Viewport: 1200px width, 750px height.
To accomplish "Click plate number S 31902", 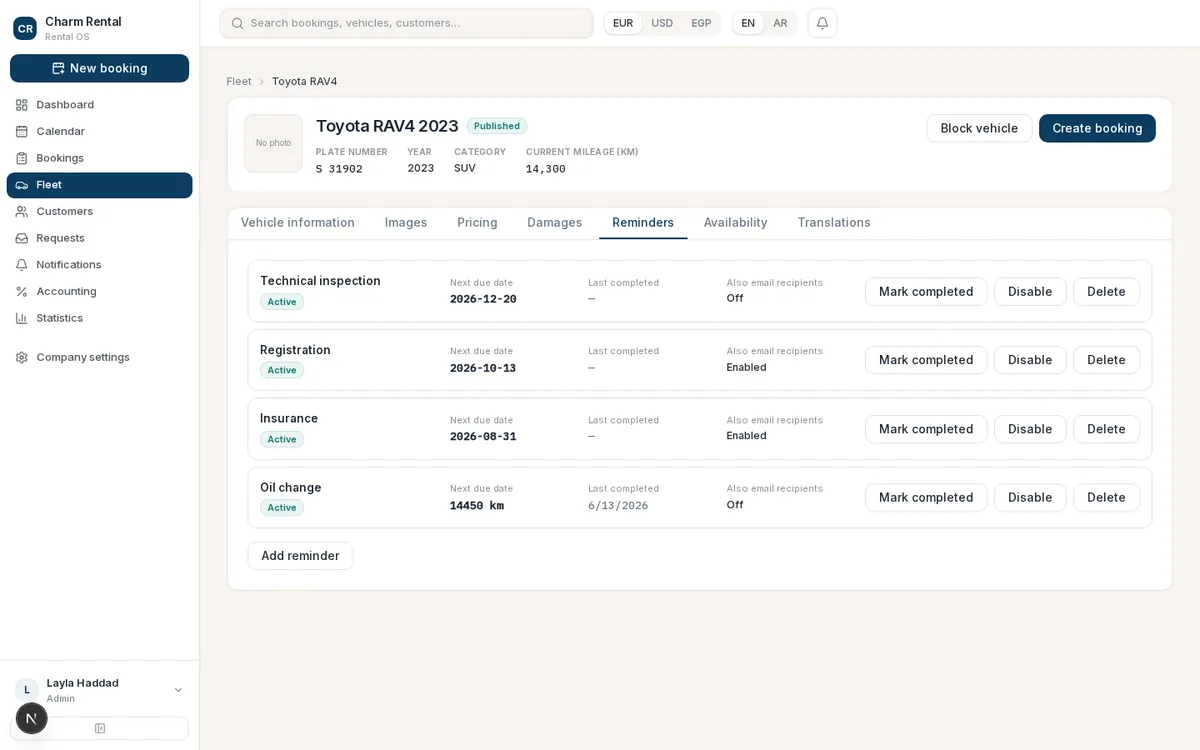I will tap(339, 169).
